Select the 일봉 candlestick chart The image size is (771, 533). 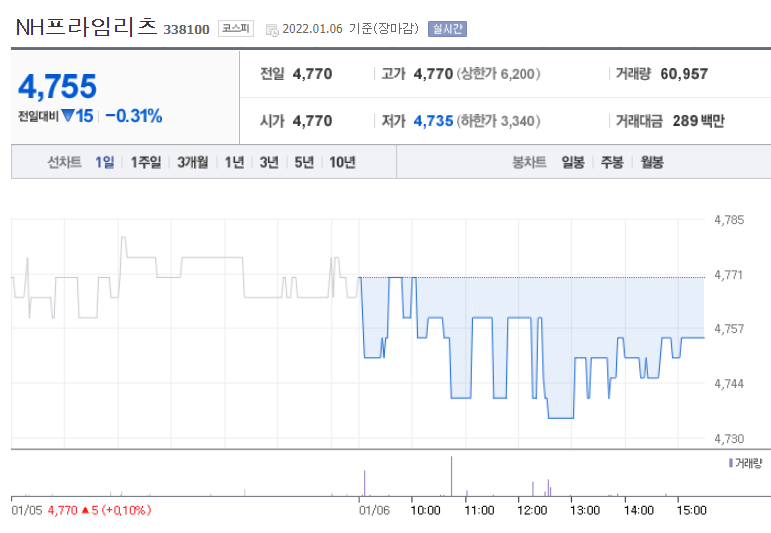(x=573, y=162)
